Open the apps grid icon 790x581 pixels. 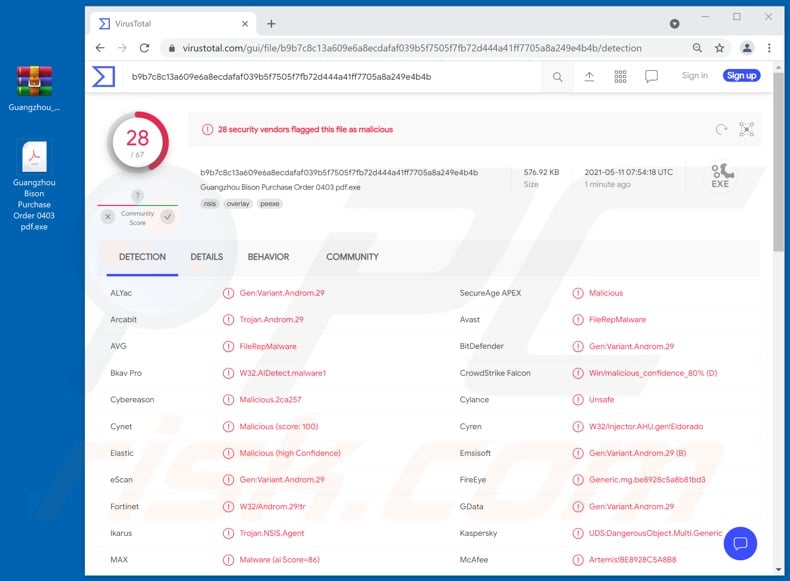click(620, 77)
